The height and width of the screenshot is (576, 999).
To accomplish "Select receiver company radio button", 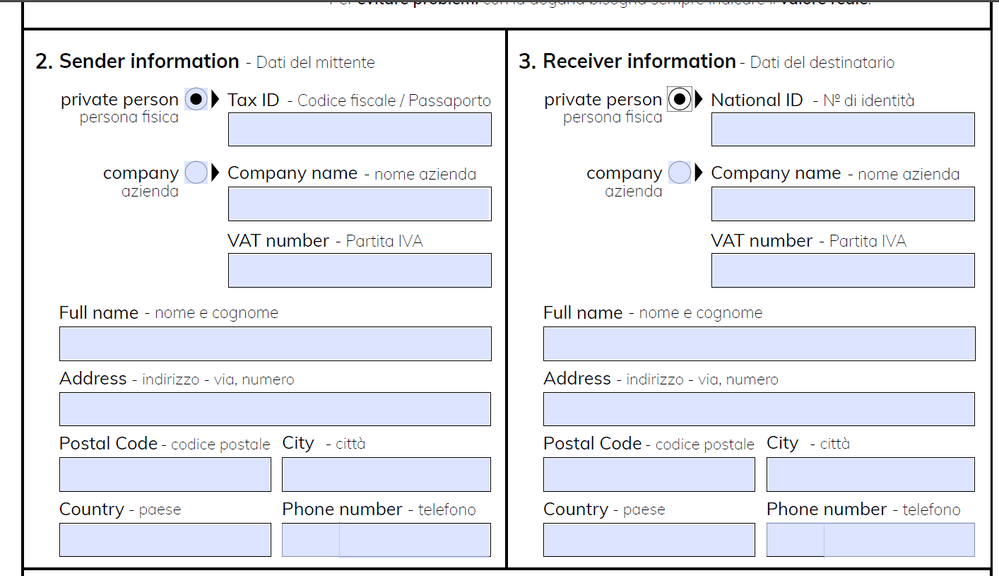I will pyautogui.click(x=680, y=173).
